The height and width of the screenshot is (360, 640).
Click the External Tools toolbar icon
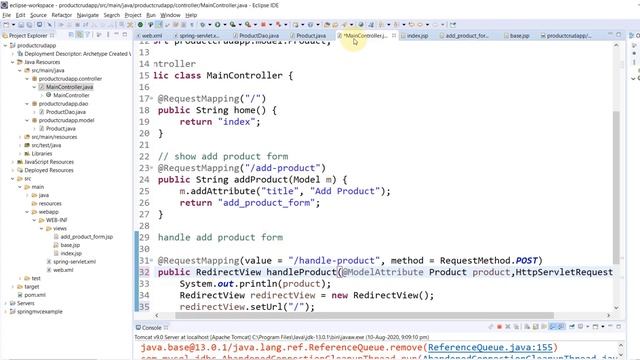click(x=248, y=24)
